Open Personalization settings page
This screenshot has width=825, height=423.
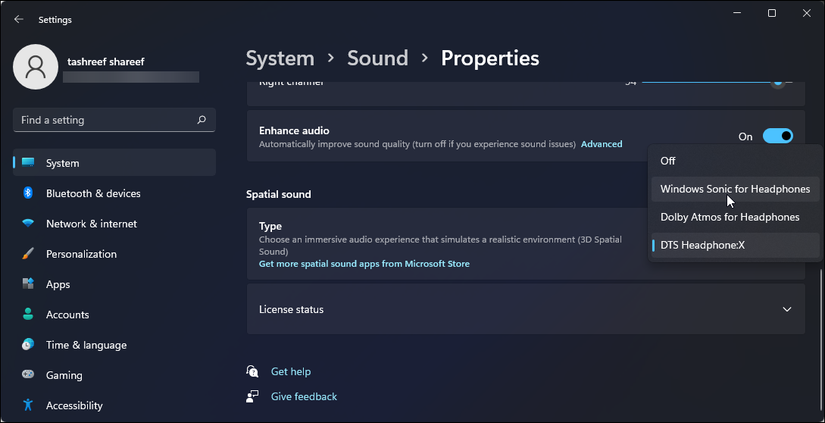81,254
